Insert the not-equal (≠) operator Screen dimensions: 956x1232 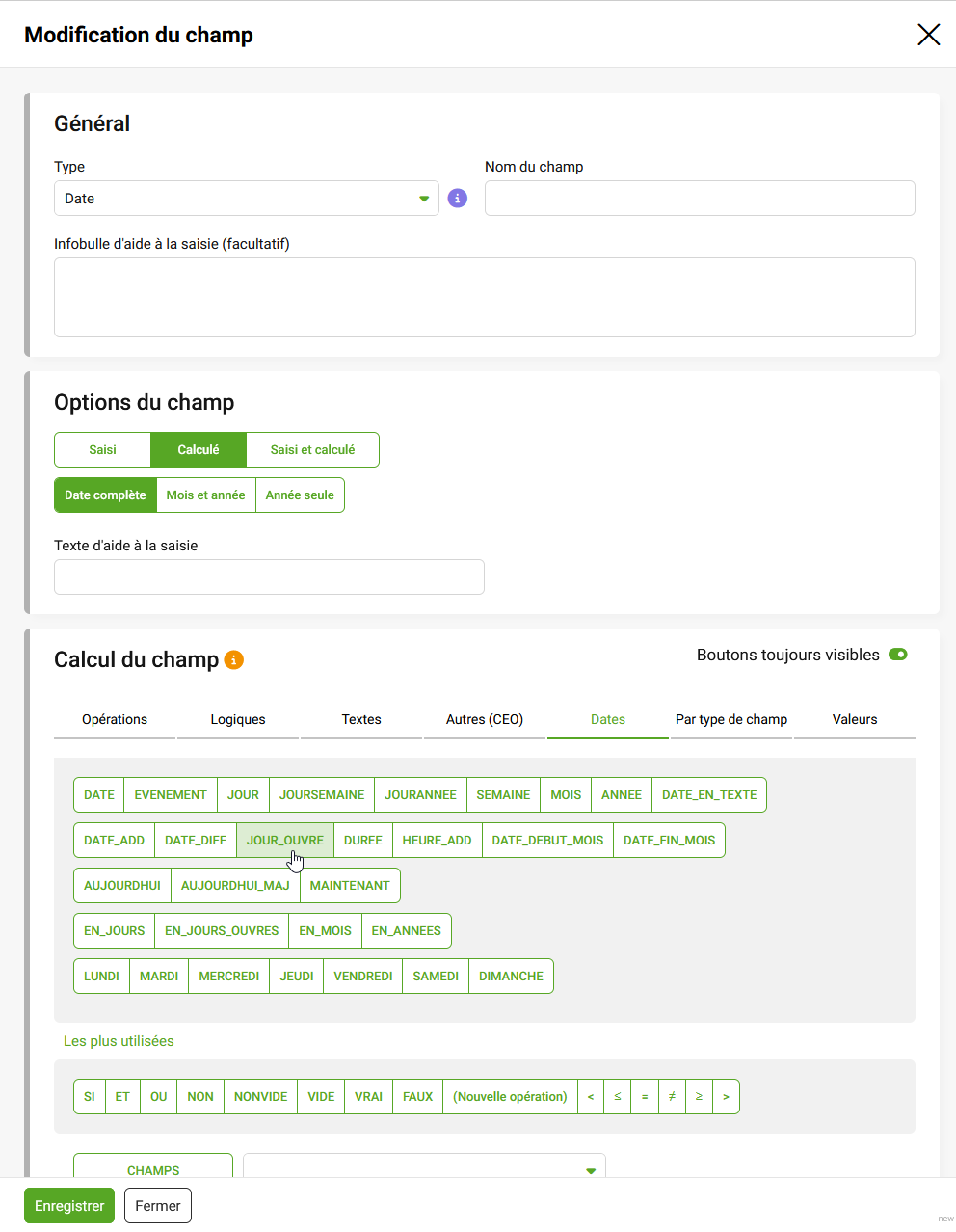672,1097
